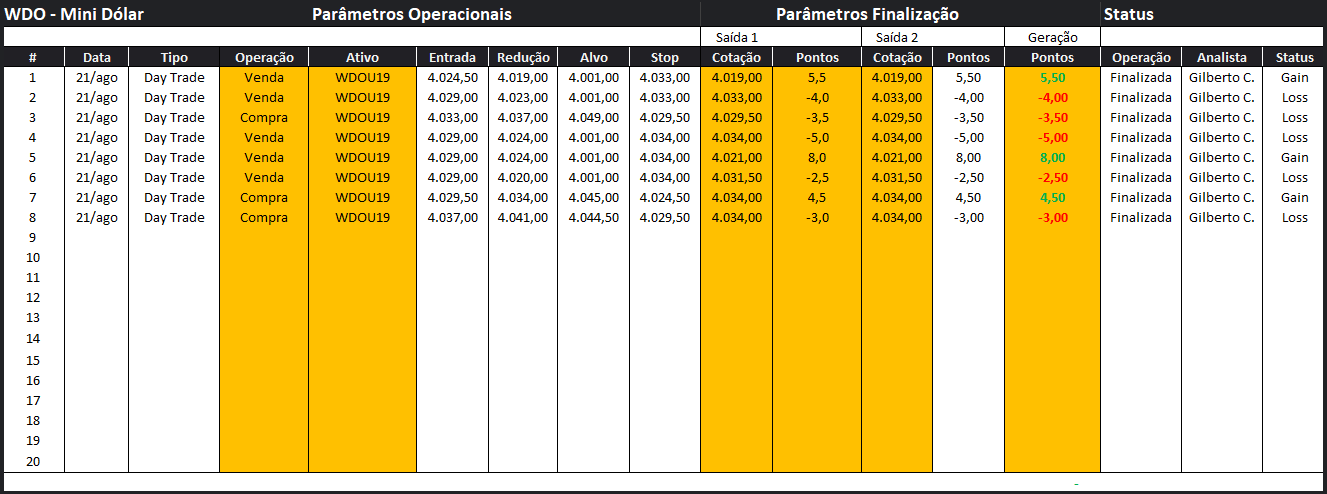
Task: Click the green 8,00 Geração points cell
Action: tap(1052, 157)
